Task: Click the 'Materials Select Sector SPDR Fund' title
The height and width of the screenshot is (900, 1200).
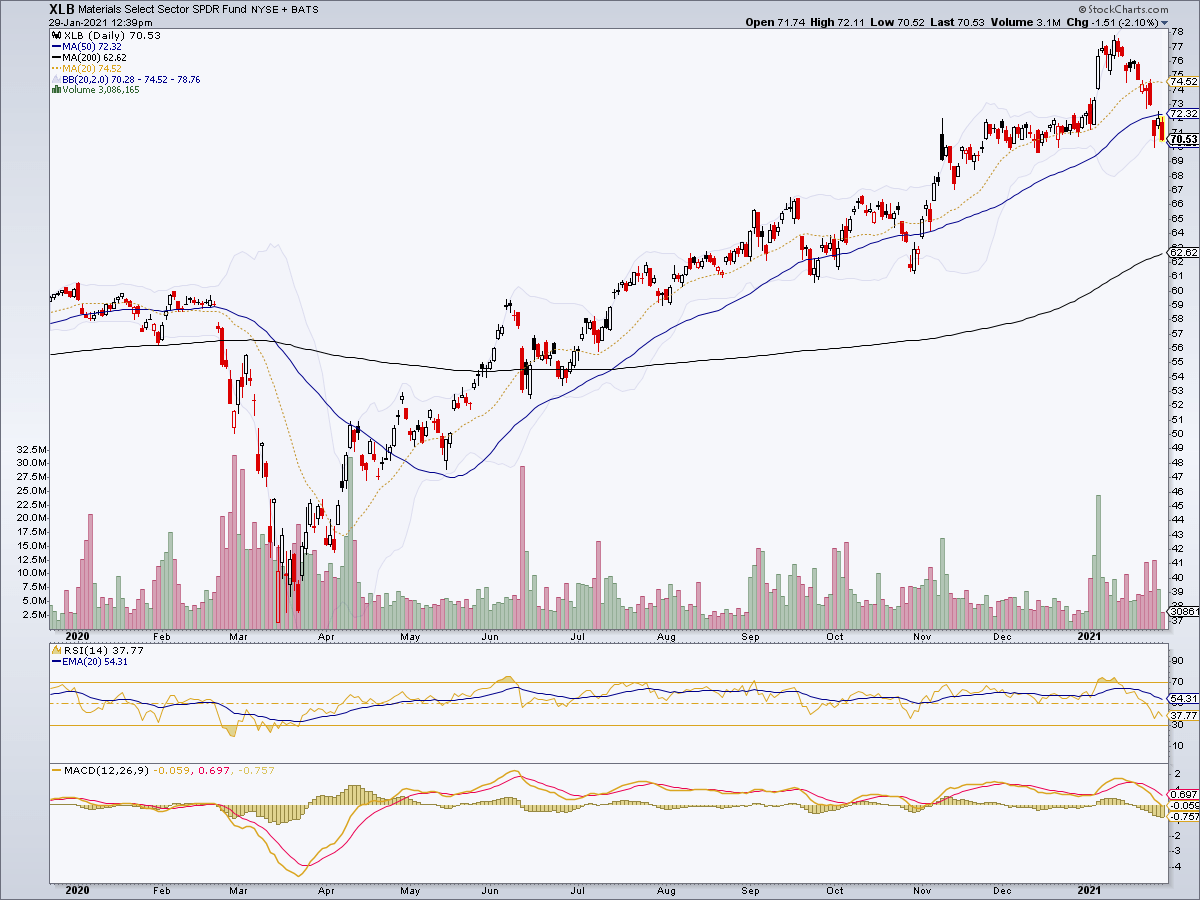Action: [x=163, y=8]
